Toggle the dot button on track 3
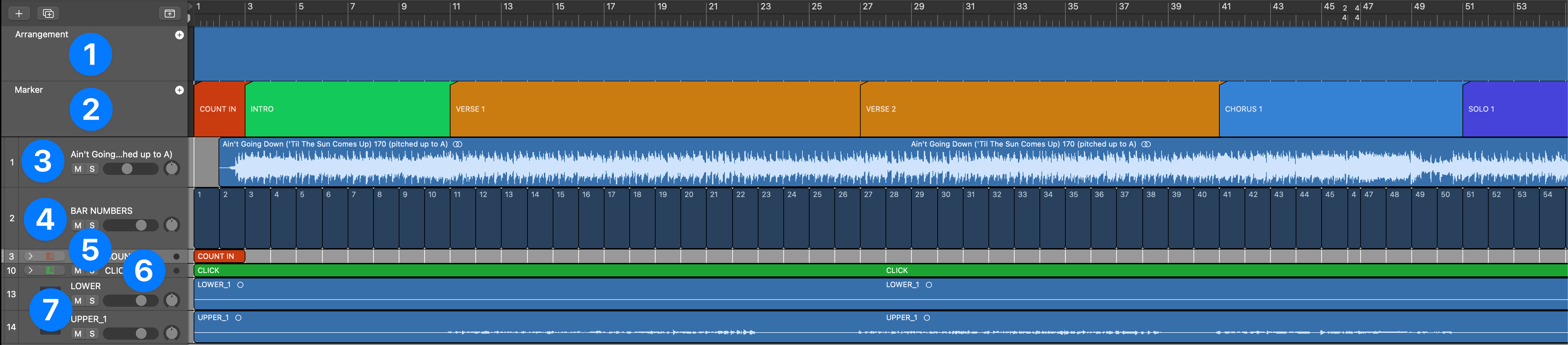 (177, 257)
